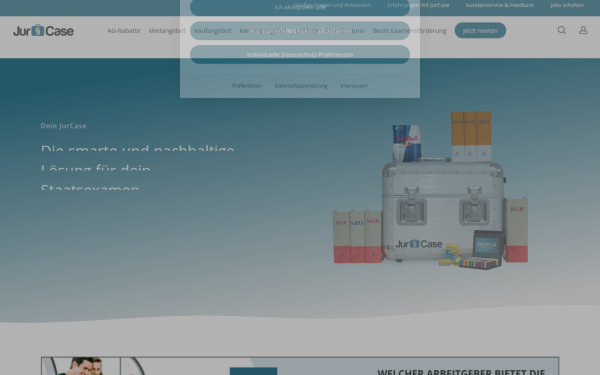Click the JurCase suitcase product image
600x375 pixels.
pyautogui.click(x=430, y=190)
